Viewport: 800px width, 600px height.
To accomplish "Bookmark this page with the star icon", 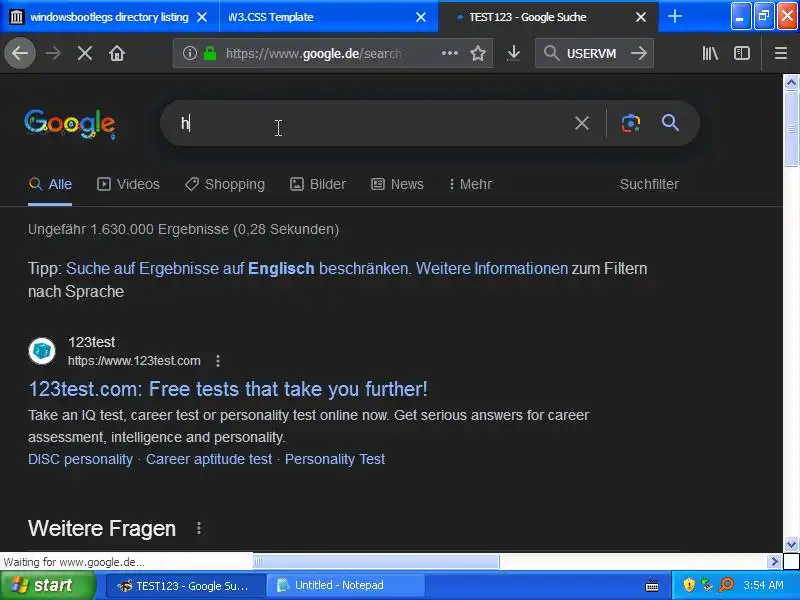I will tap(478, 53).
